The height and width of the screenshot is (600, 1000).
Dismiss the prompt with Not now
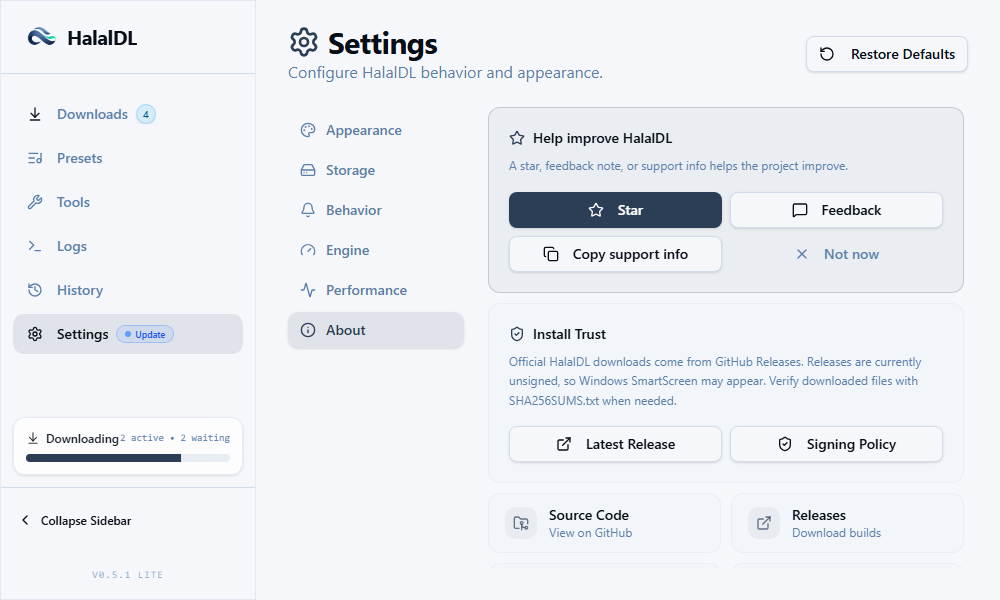(x=837, y=254)
